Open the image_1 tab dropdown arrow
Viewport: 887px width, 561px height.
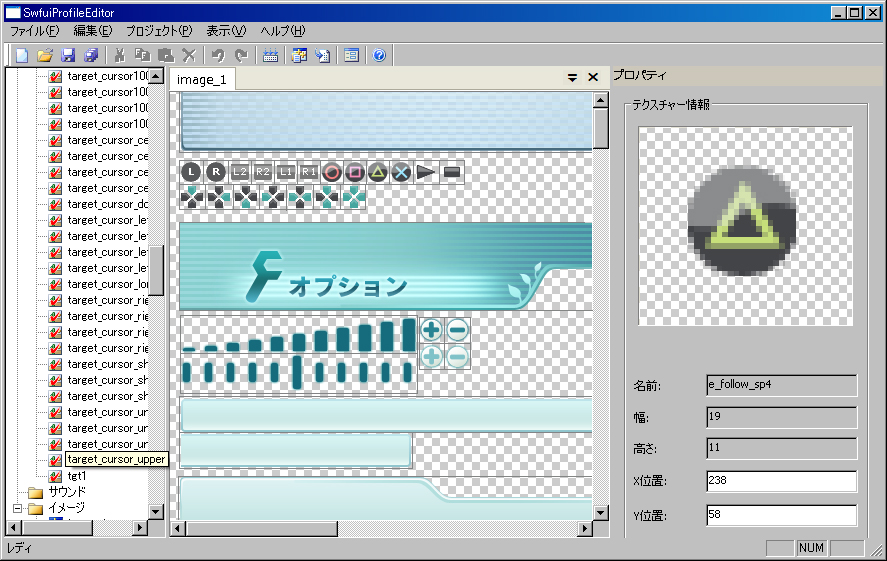(x=572, y=78)
